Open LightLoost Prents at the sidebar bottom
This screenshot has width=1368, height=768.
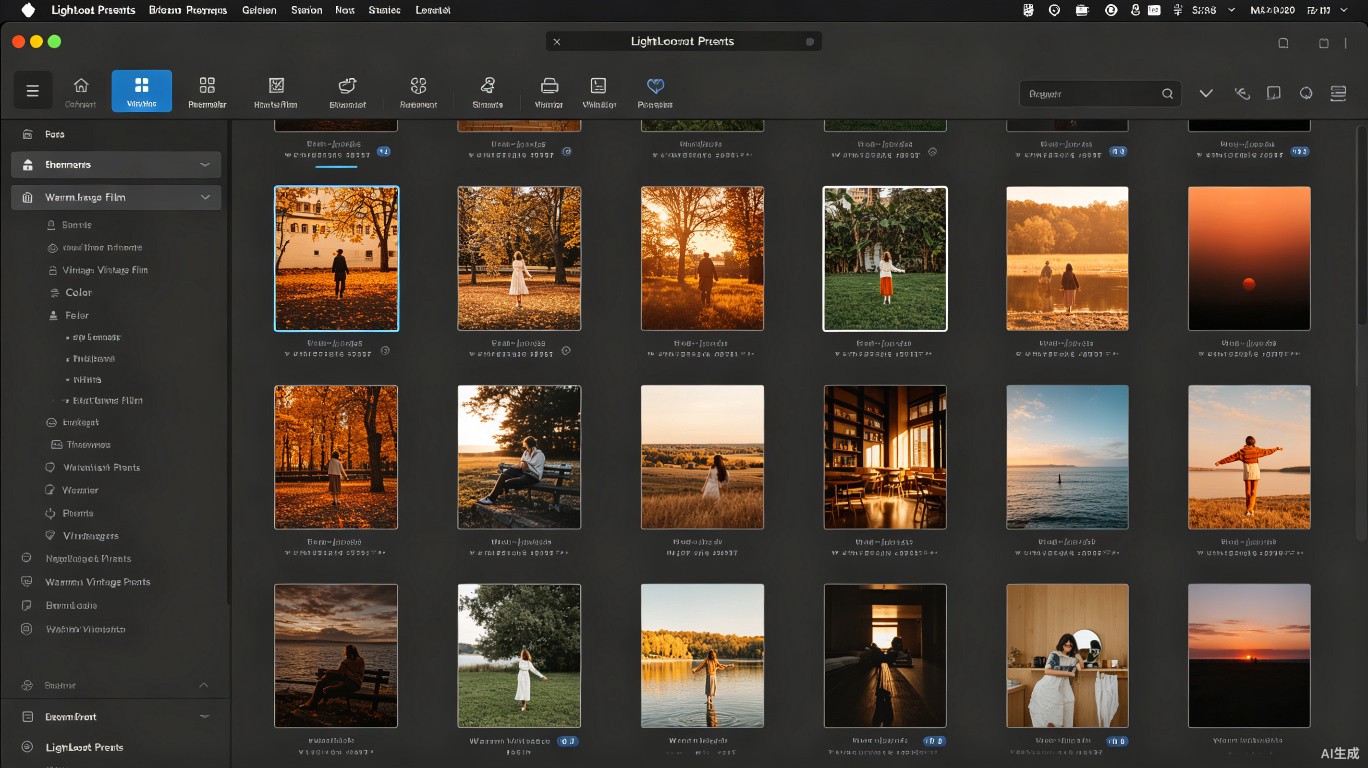(x=85, y=747)
